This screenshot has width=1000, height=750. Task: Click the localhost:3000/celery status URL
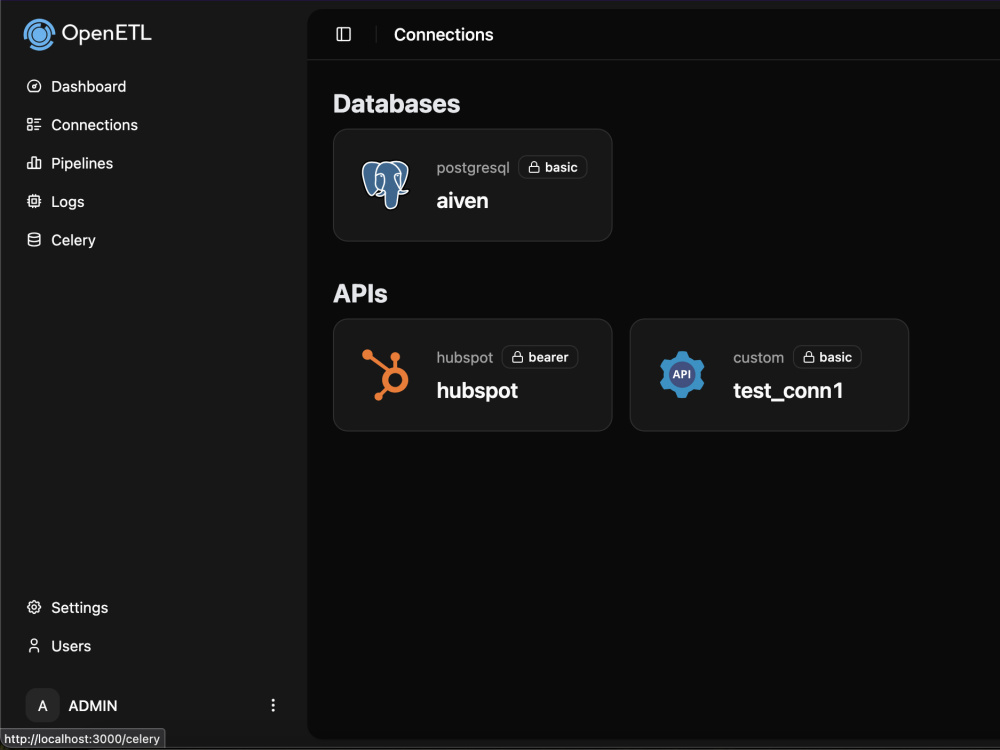coord(82,739)
